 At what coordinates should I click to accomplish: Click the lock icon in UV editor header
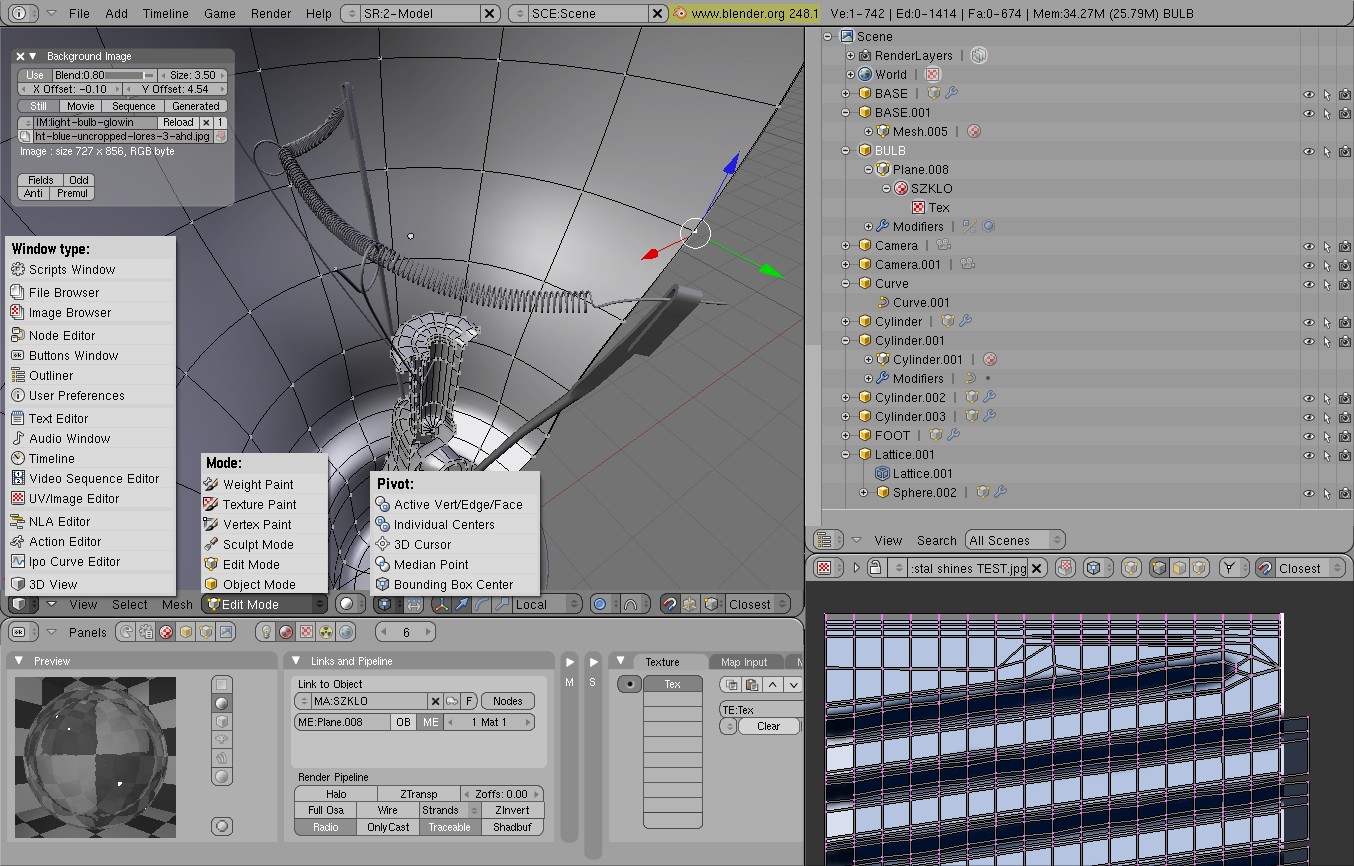pos(875,568)
